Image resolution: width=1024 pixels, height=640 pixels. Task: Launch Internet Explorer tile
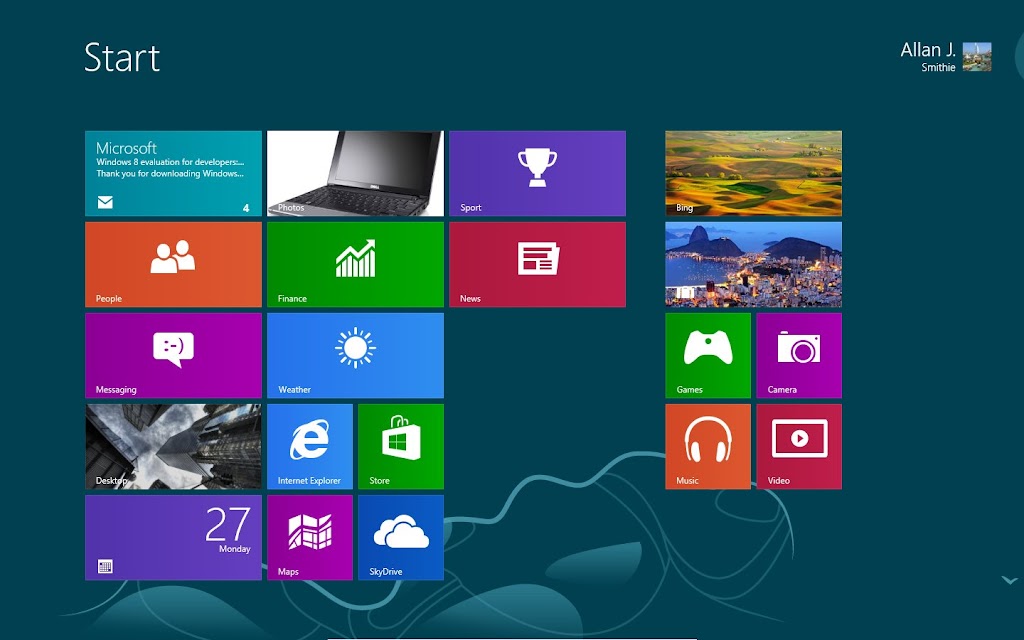(x=310, y=447)
